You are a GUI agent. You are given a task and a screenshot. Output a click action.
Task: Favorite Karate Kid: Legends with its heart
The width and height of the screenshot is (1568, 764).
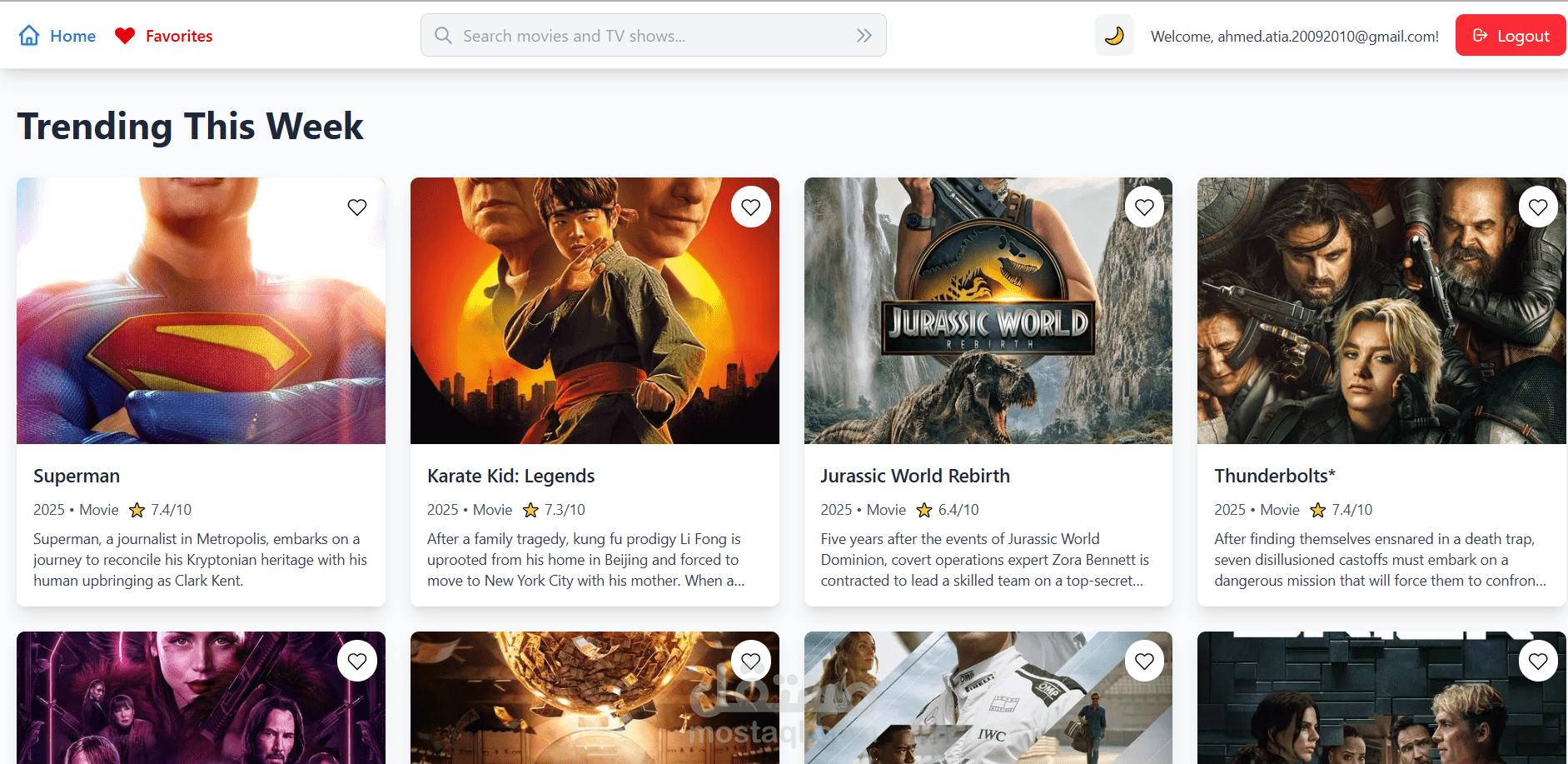751,207
